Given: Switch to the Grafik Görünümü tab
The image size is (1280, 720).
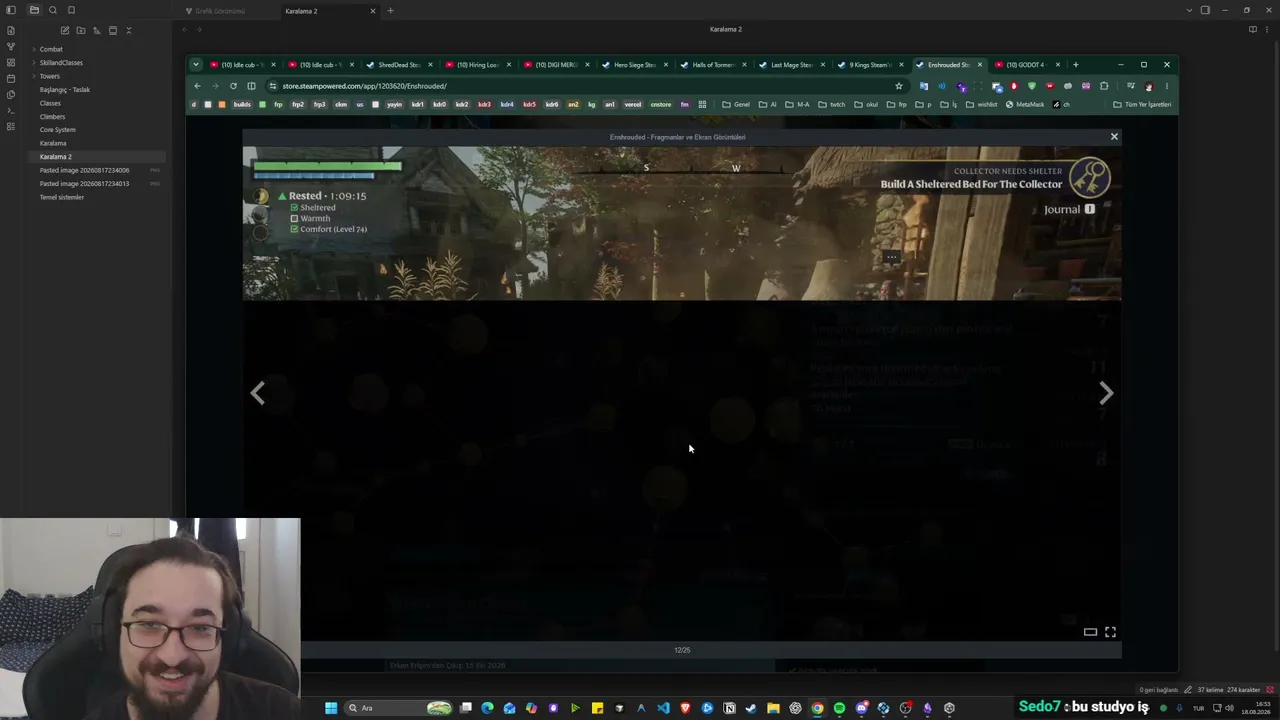Looking at the screenshot, I should (220, 11).
